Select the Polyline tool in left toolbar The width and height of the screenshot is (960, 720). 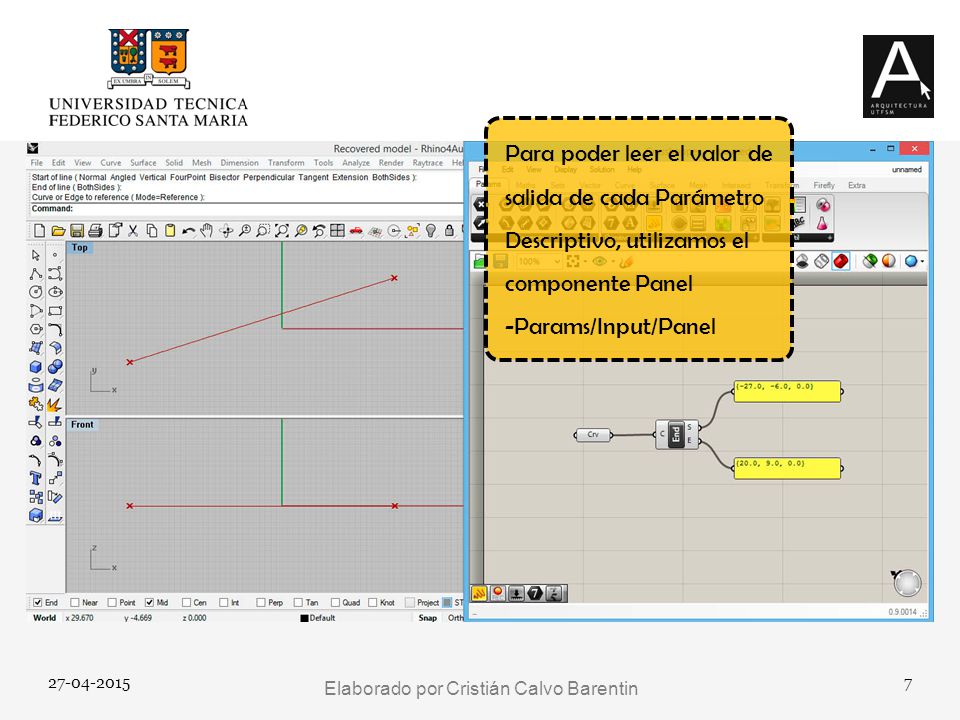pos(36,274)
